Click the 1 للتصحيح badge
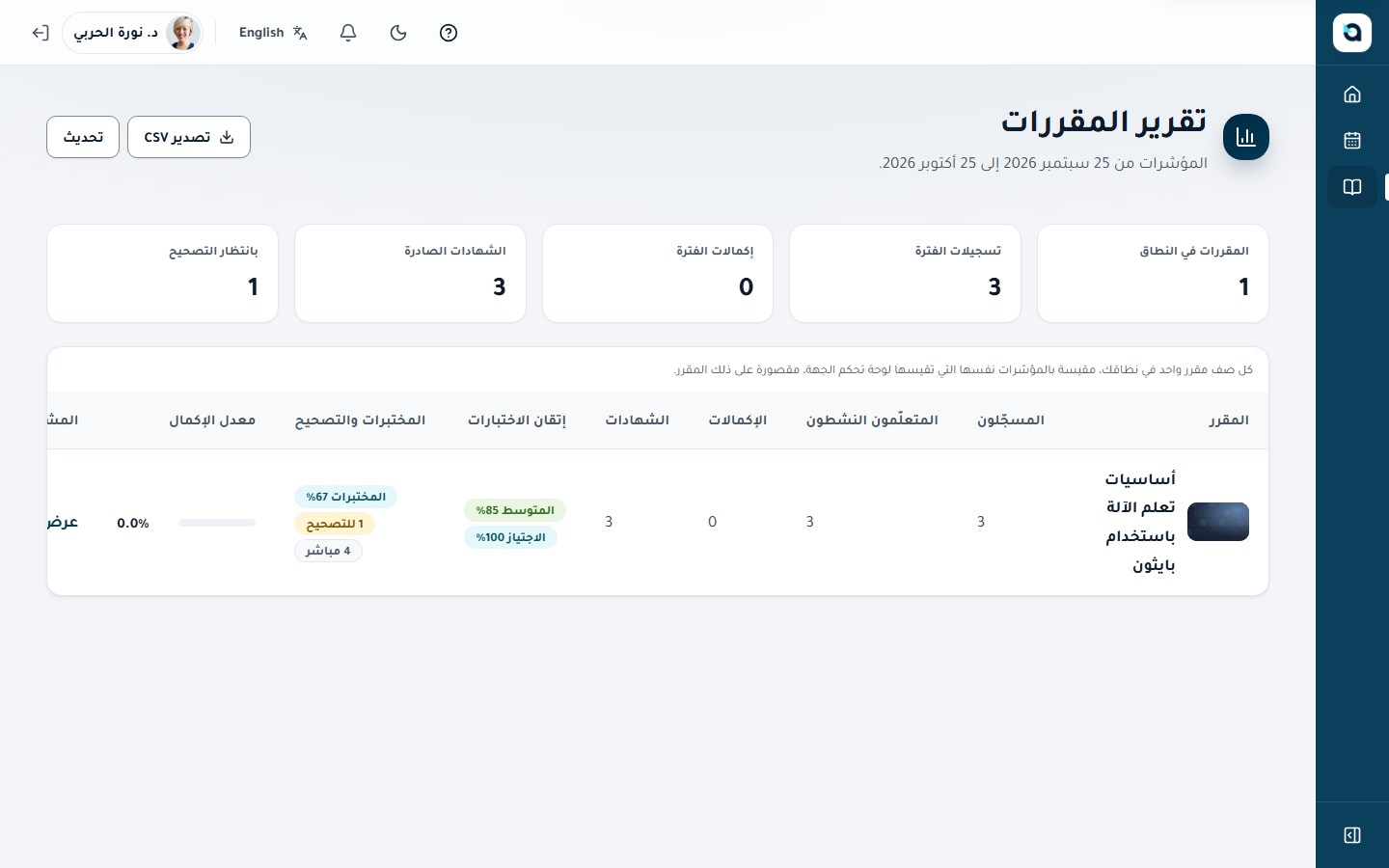The image size is (1389, 868). (x=335, y=524)
